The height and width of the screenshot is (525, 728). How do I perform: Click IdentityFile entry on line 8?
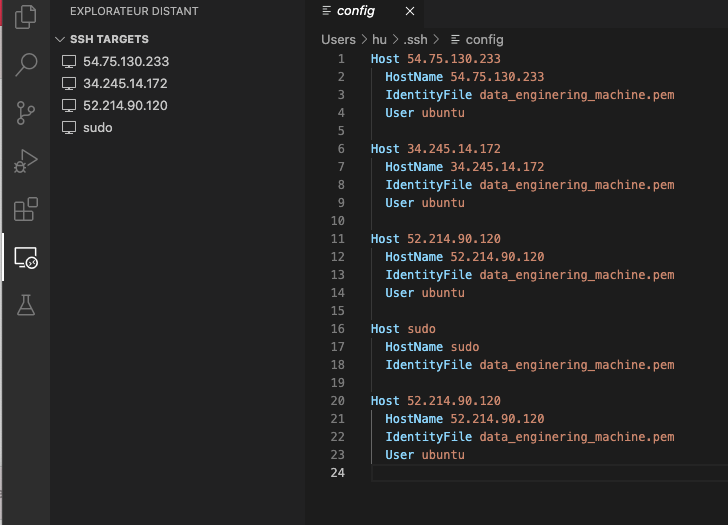point(530,185)
